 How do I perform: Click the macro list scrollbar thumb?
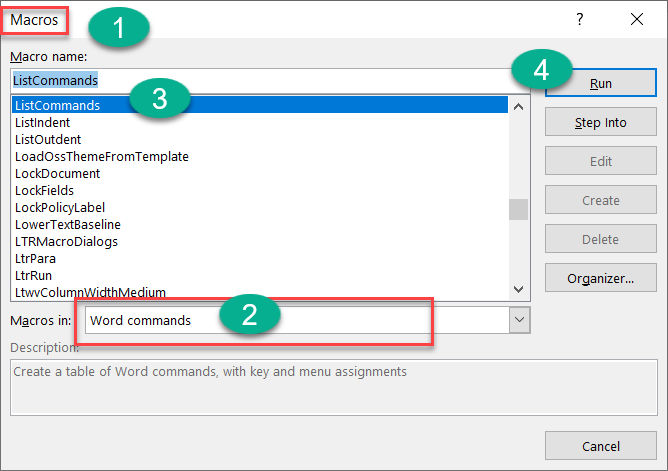518,209
